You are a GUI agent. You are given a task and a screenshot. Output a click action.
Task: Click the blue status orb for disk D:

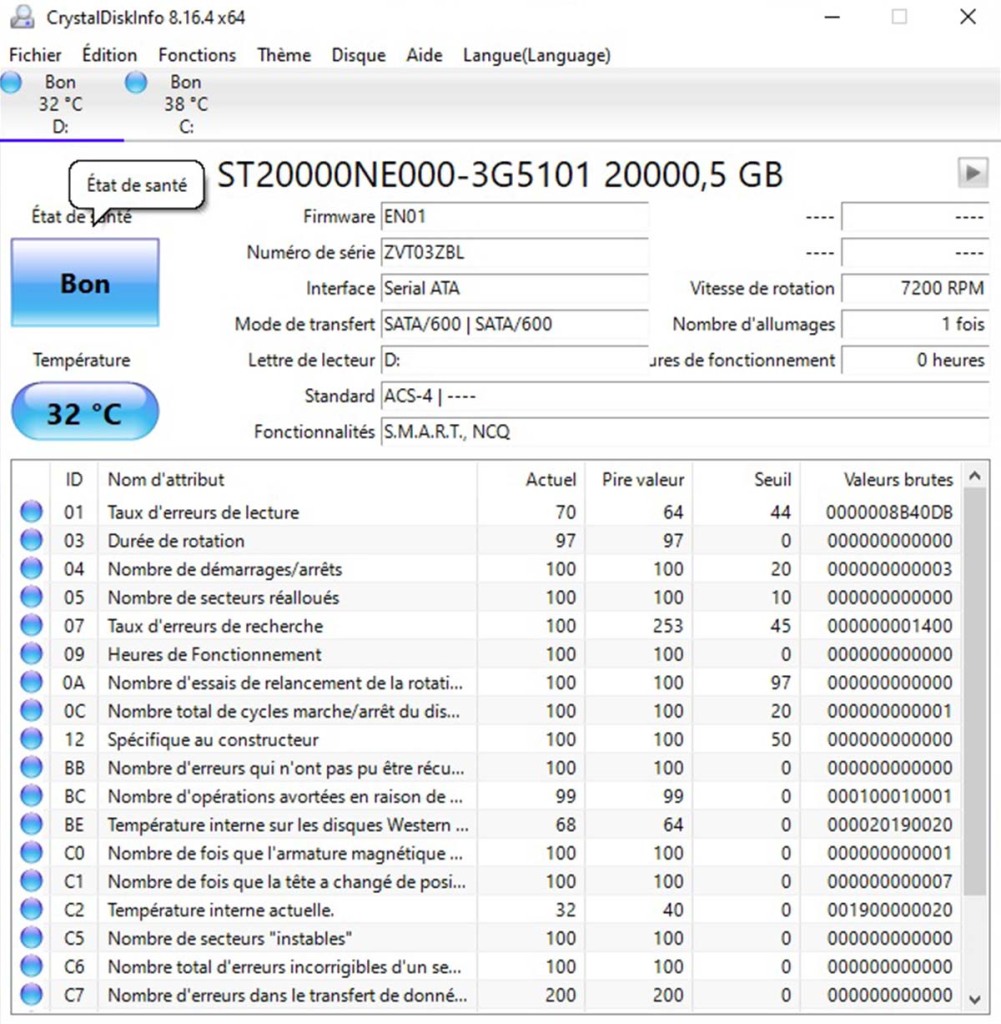[11, 83]
